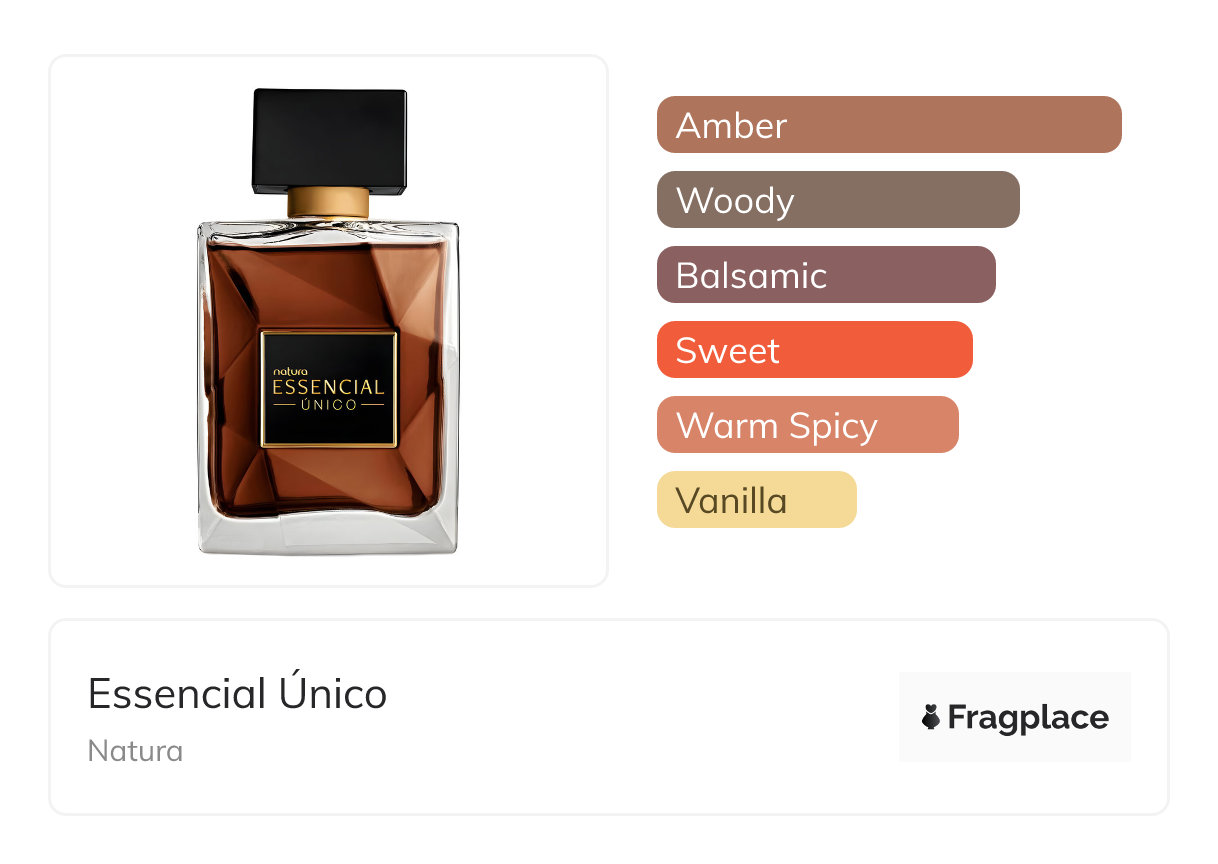Screen dimensions: 1218x864
Task: Click the Essencial Único title
Action: click(x=237, y=694)
